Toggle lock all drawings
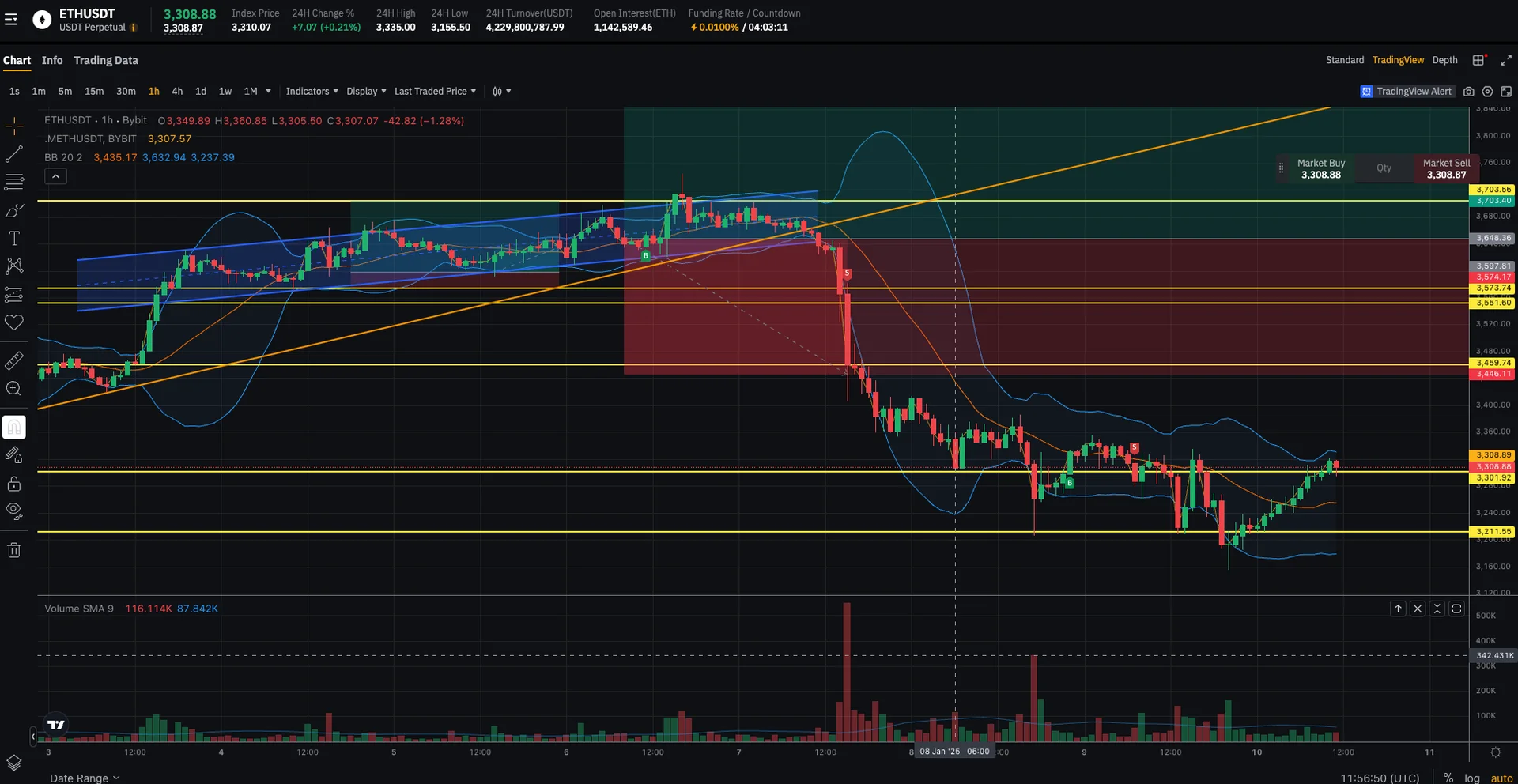Screen dimensions: 1518x784 tap(14, 484)
